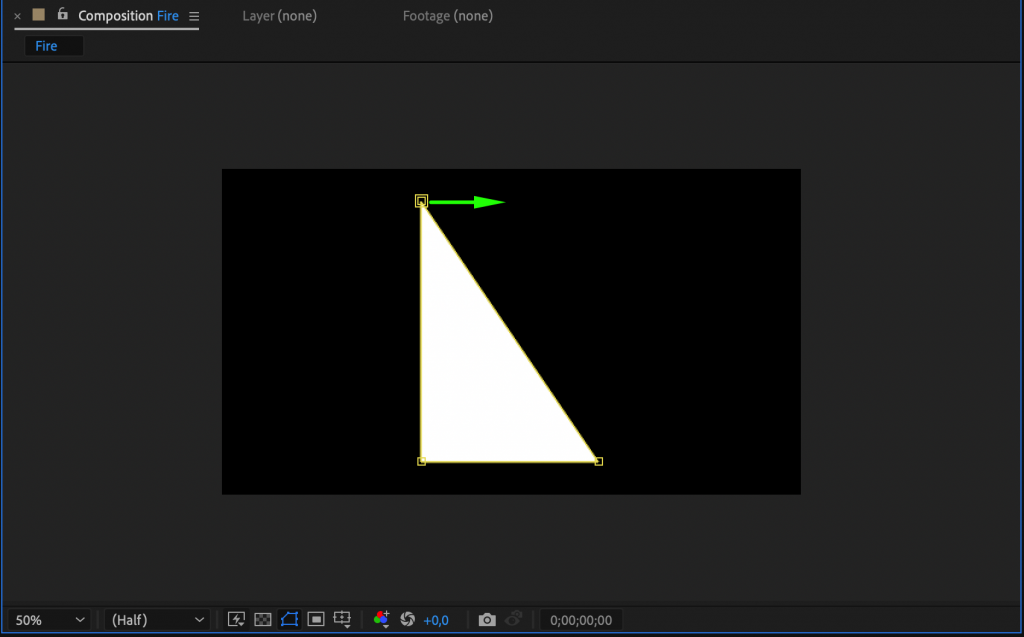Take a snapshot with the camera icon

click(487, 619)
